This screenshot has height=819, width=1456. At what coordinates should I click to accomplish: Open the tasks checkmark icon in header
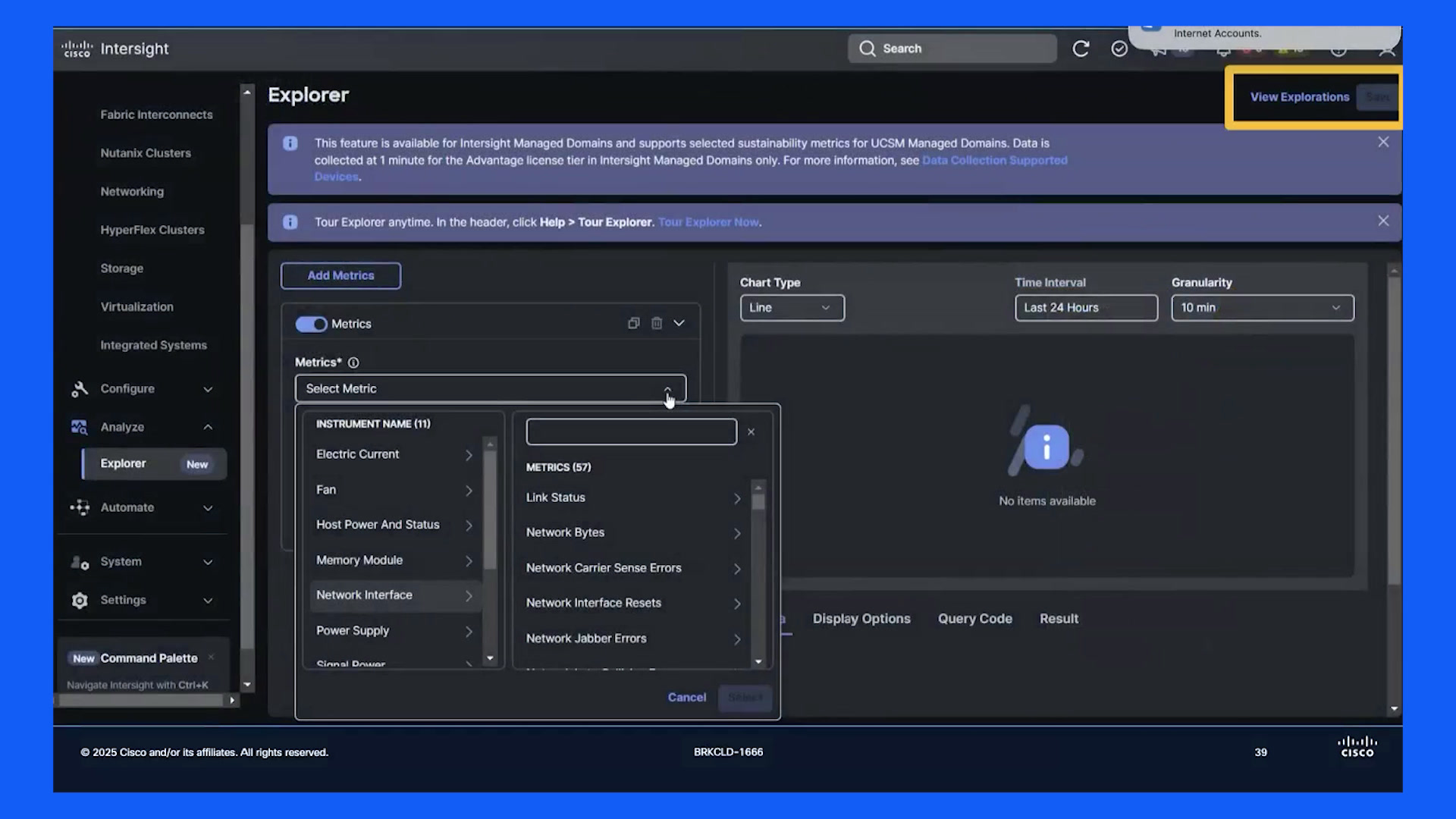(1119, 49)
